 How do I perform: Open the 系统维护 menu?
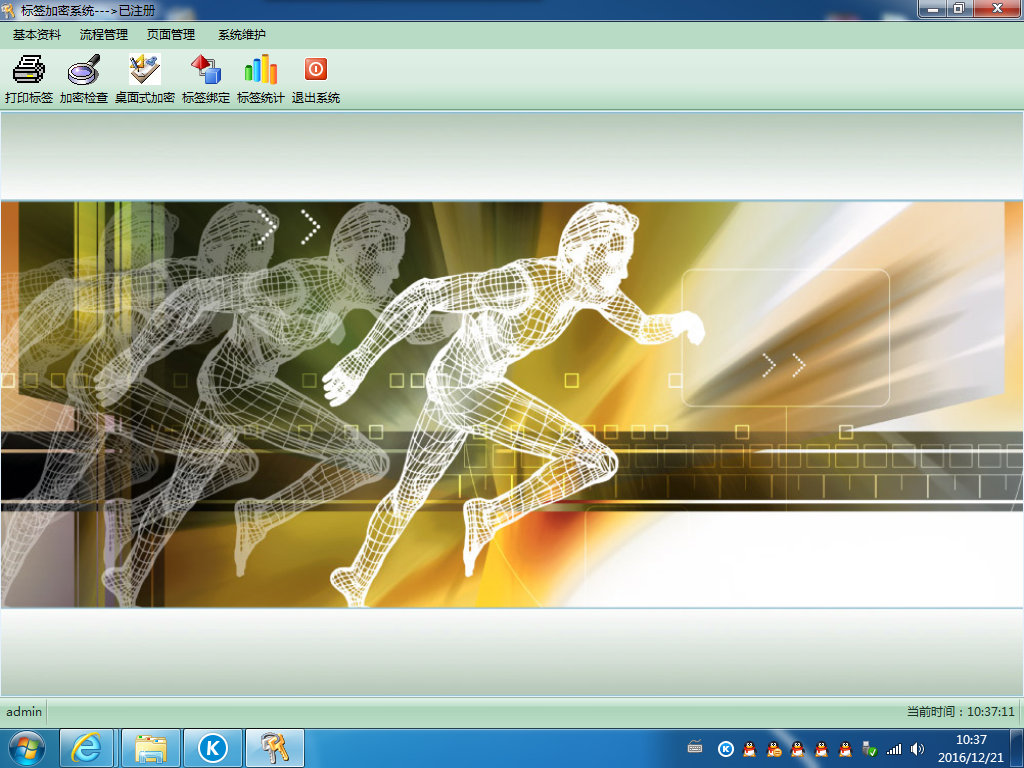point(242,35)
